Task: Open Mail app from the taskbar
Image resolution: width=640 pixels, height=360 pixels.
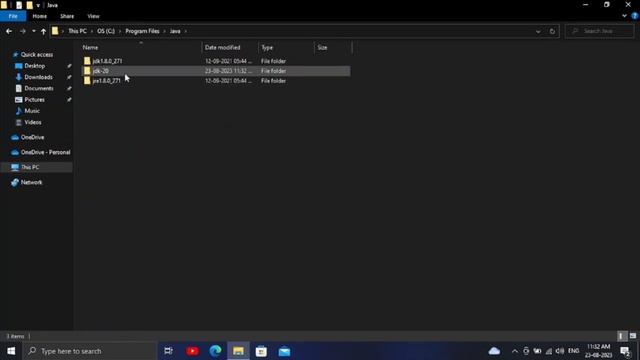Action: [x=284, y=351]
